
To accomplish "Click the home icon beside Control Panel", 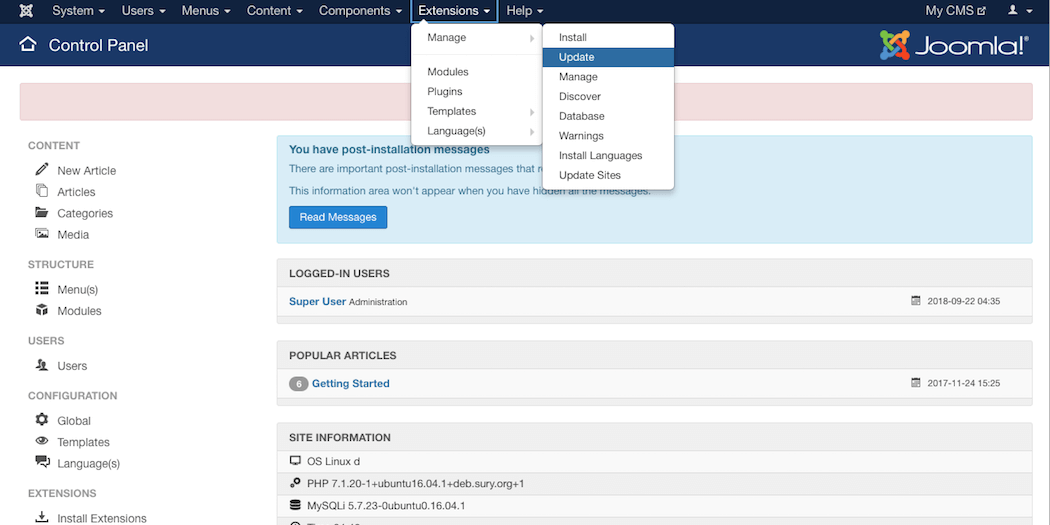I will point(28,45).
